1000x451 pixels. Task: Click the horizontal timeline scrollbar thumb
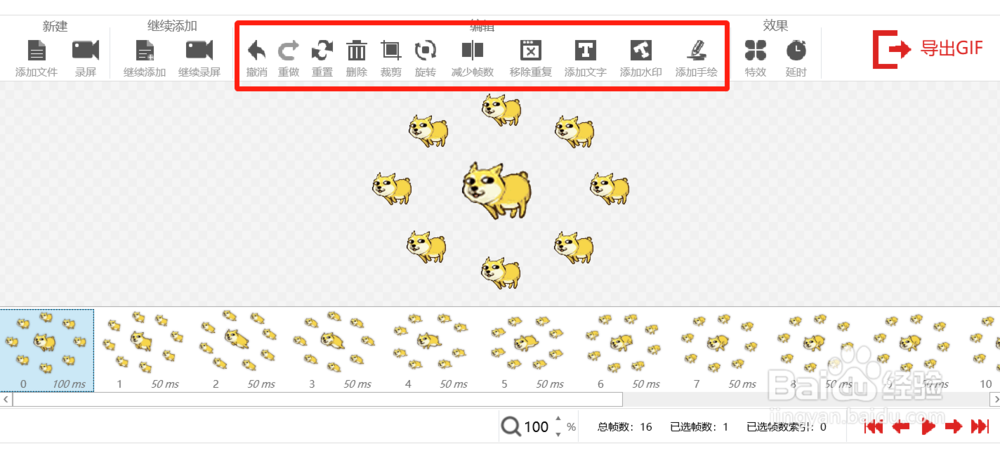tap(317, 399)
